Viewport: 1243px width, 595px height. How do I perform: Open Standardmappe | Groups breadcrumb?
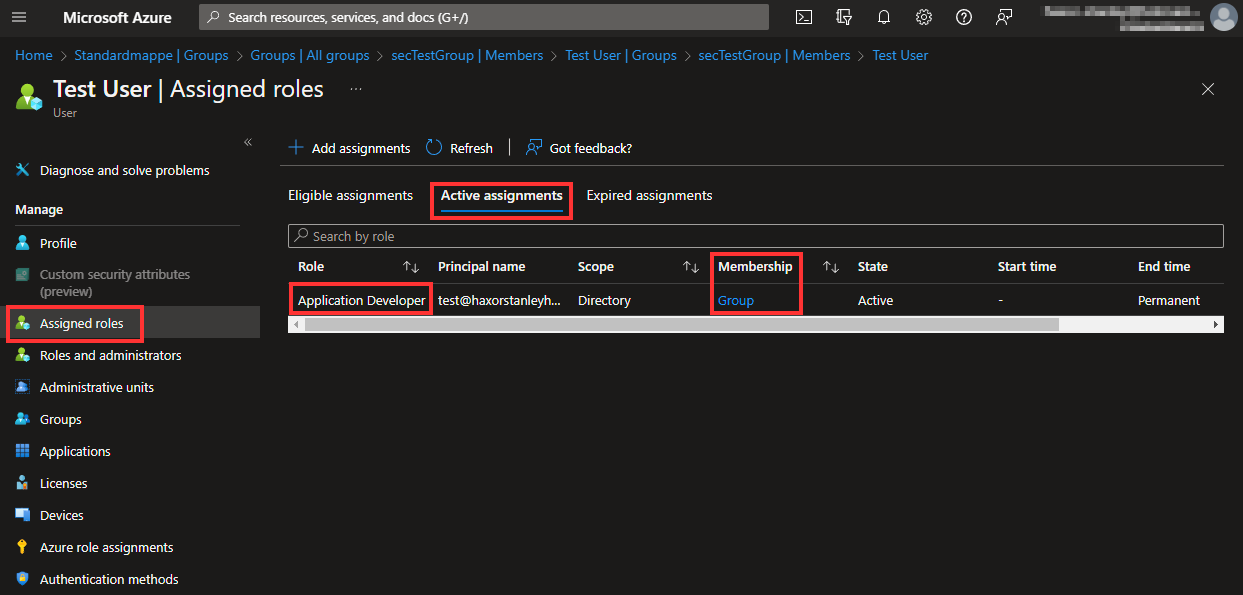[151, 55]
